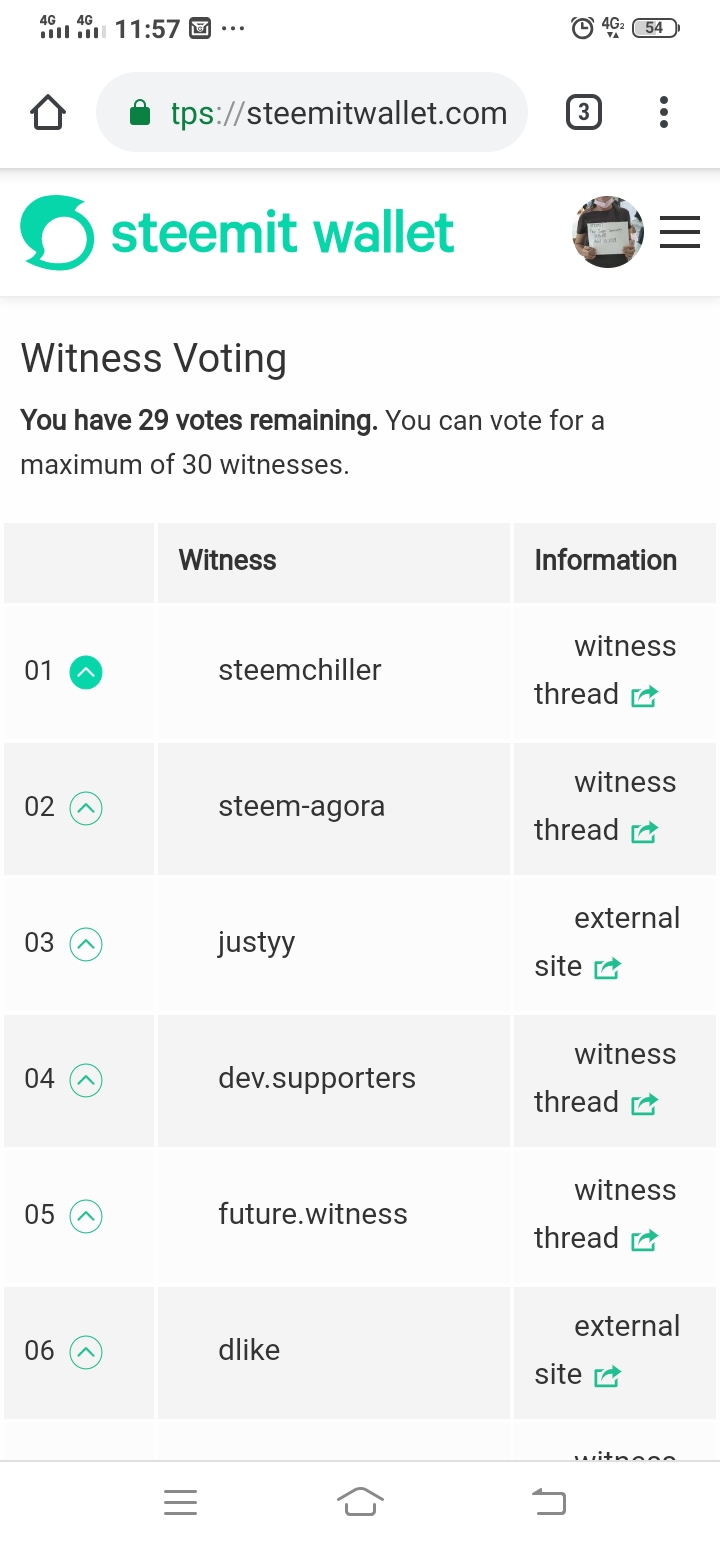This screenshot has height=1544, width=720.
Task: Click the Steemit Wallet logo
Action: [238, 233]
